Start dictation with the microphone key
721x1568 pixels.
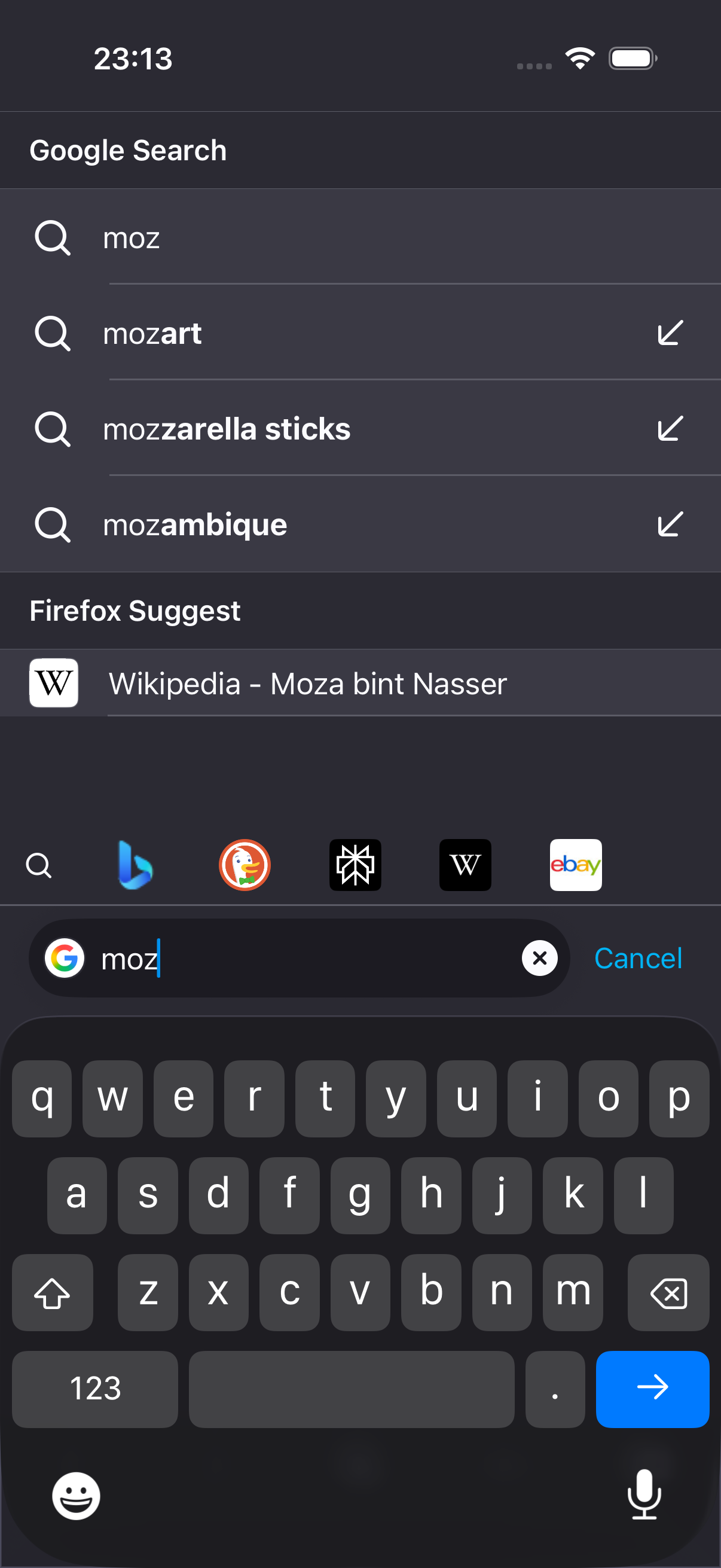tap(644, 1494)
